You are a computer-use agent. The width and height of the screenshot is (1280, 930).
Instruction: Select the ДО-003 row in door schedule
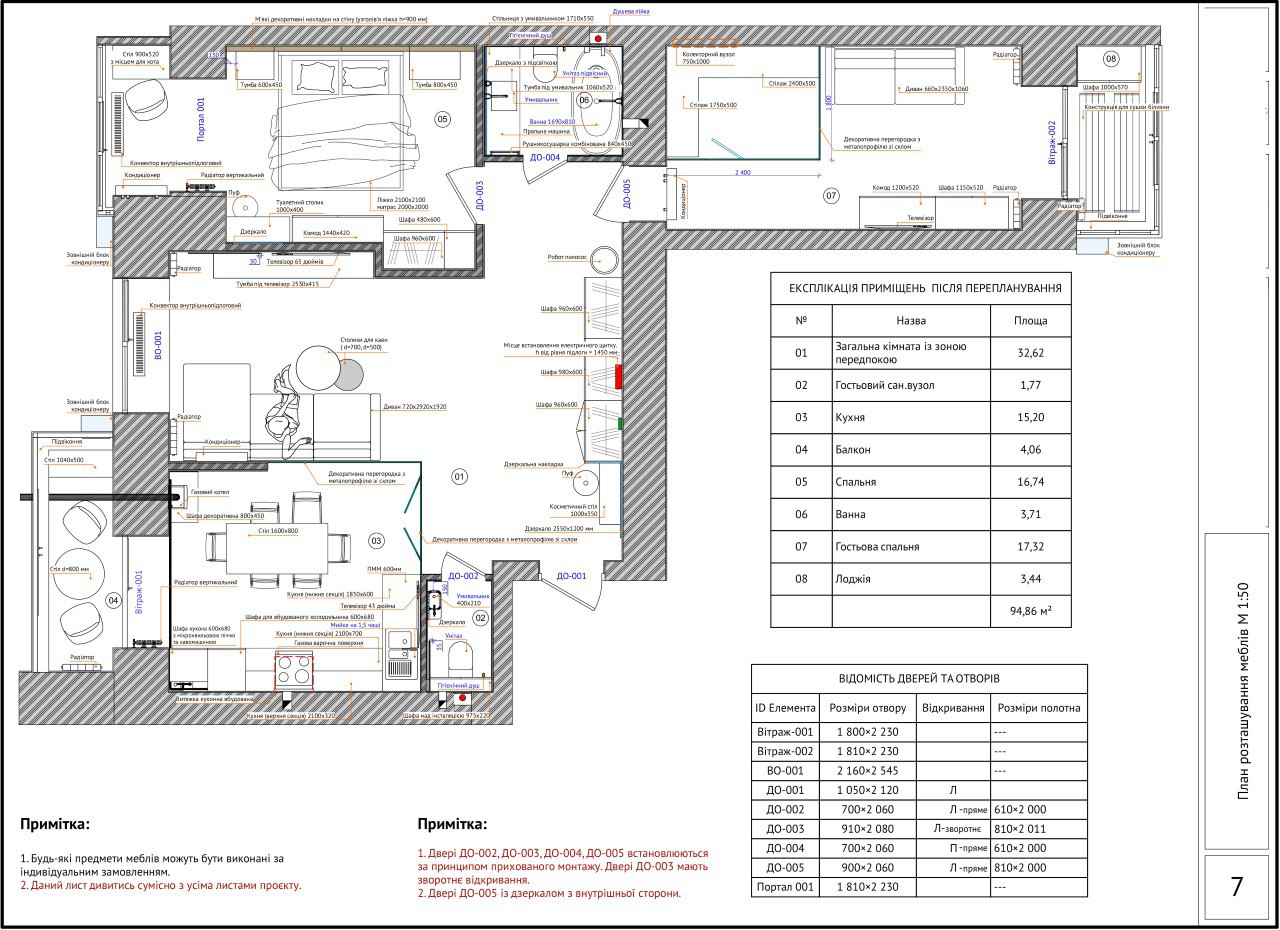(x=918, y=828)
